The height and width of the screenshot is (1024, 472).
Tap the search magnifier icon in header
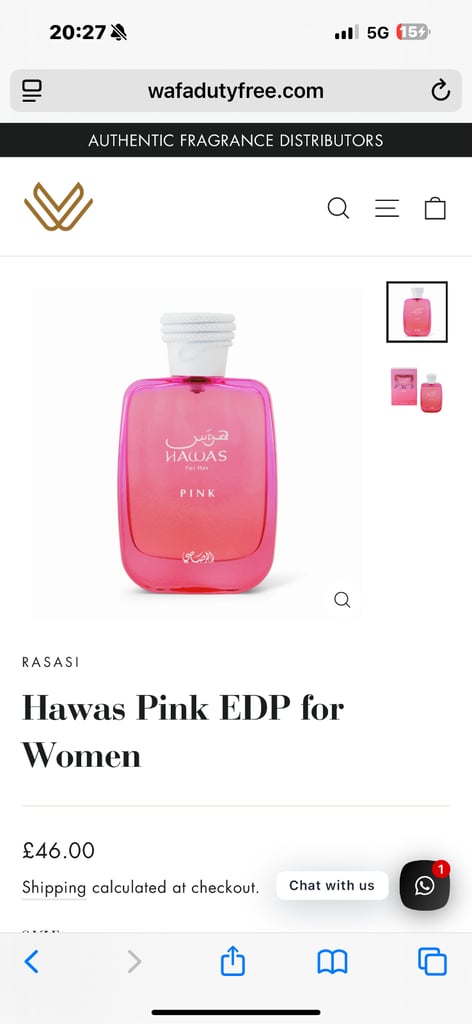(338, 208)
